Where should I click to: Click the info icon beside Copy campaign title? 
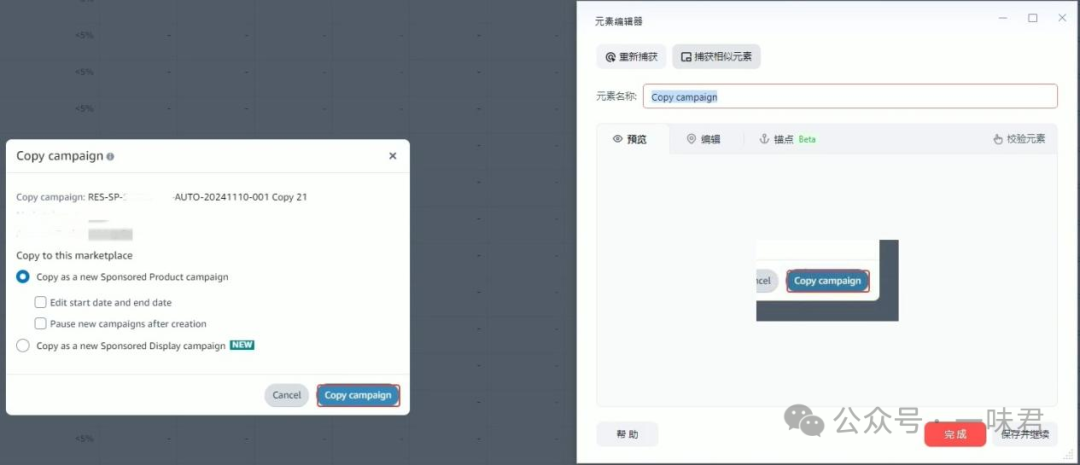tap(110, 156)
